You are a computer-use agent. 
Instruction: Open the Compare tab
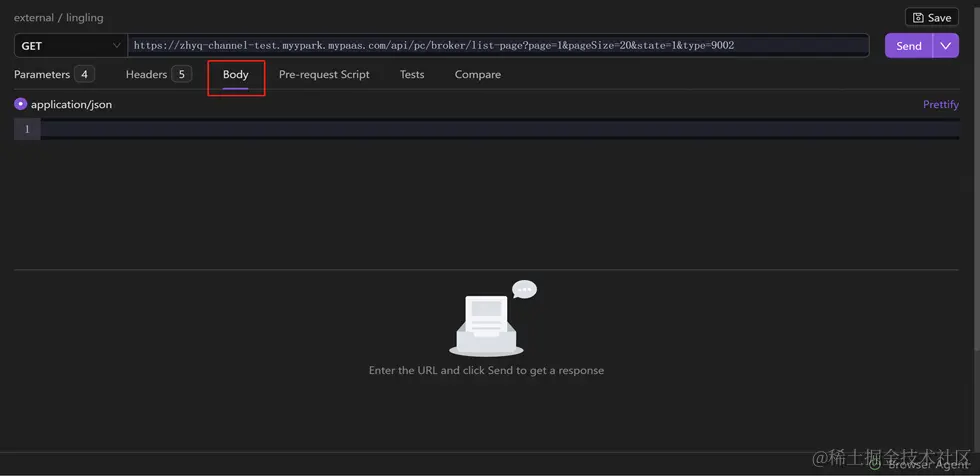click(x=478, y=74)
